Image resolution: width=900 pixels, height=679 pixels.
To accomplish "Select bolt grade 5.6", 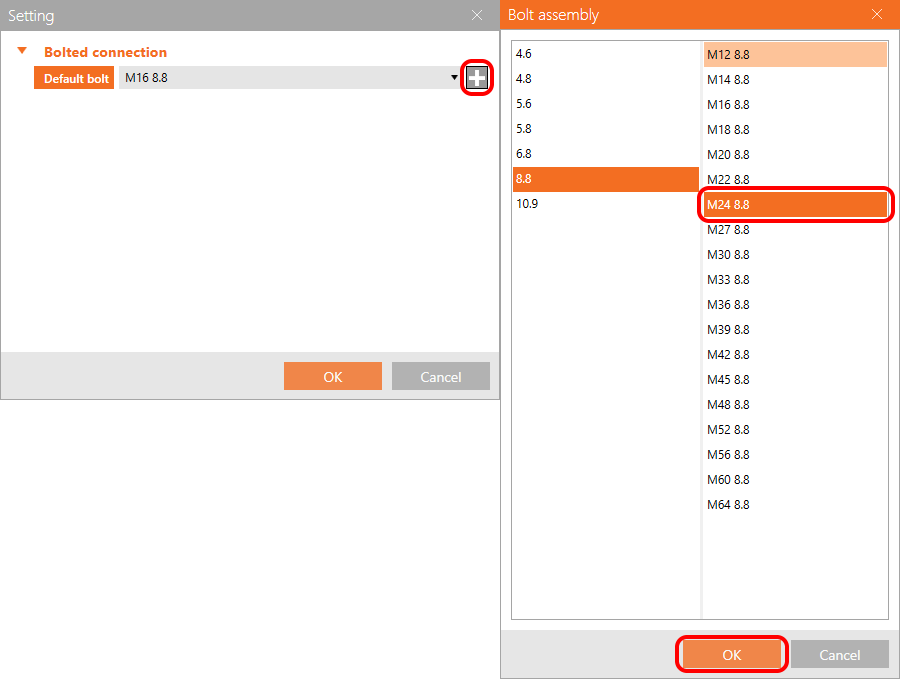I will click(606, 104).
